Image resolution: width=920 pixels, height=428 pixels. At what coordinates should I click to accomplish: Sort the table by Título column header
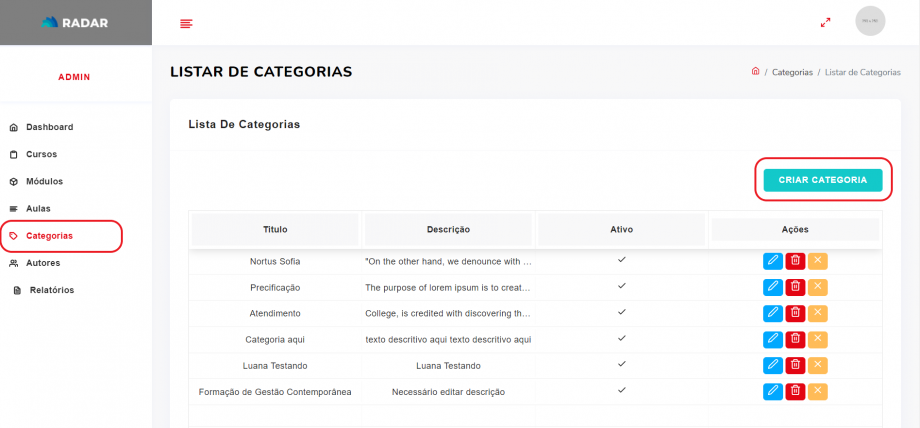(275, 229)
